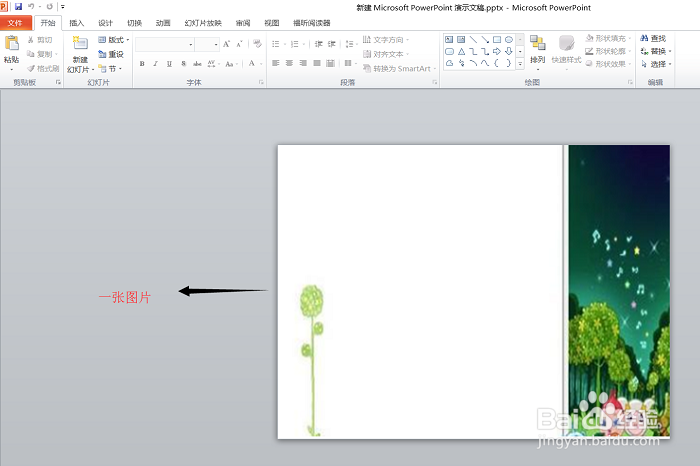Select the Rounded Rectangle shape
Viewport: 700px width, 466px height.
tap(450, 51)
